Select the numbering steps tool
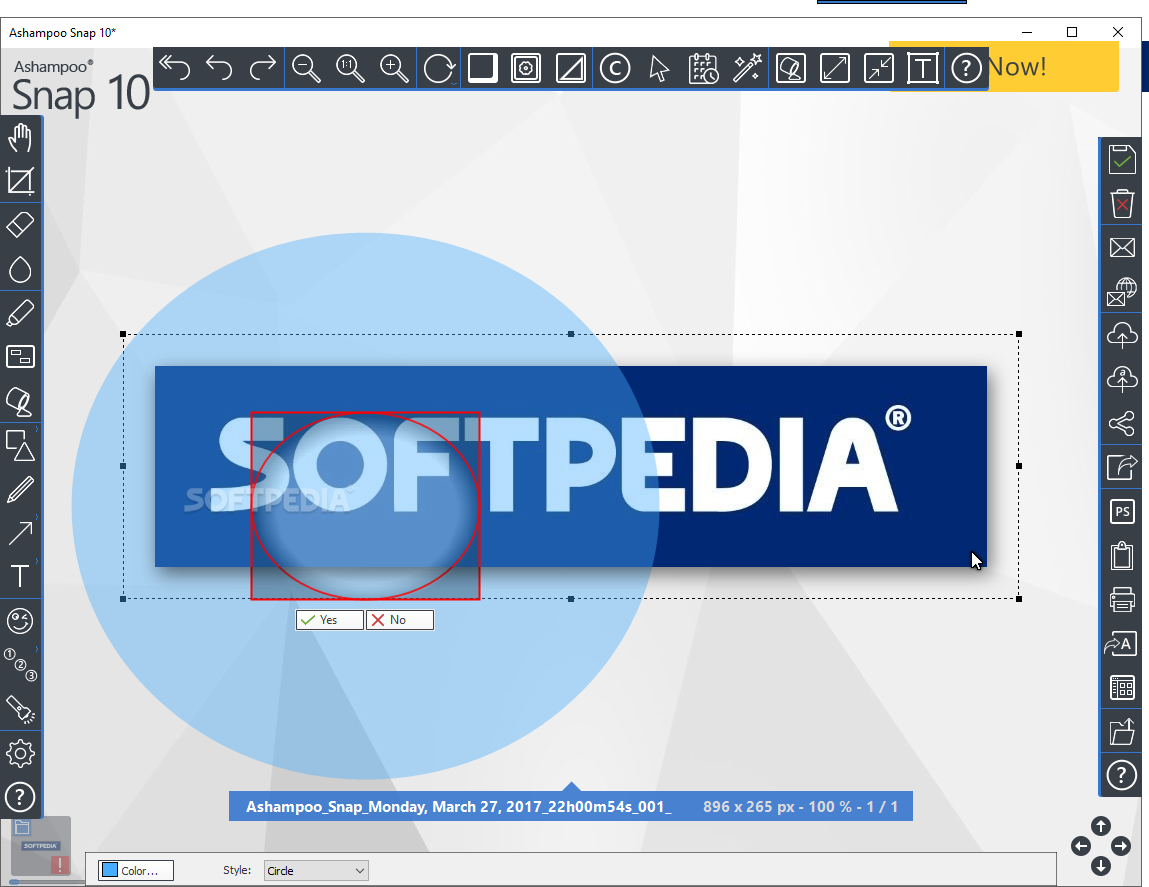This screenshot has height=887, width=1149. (x=21, y=665)
